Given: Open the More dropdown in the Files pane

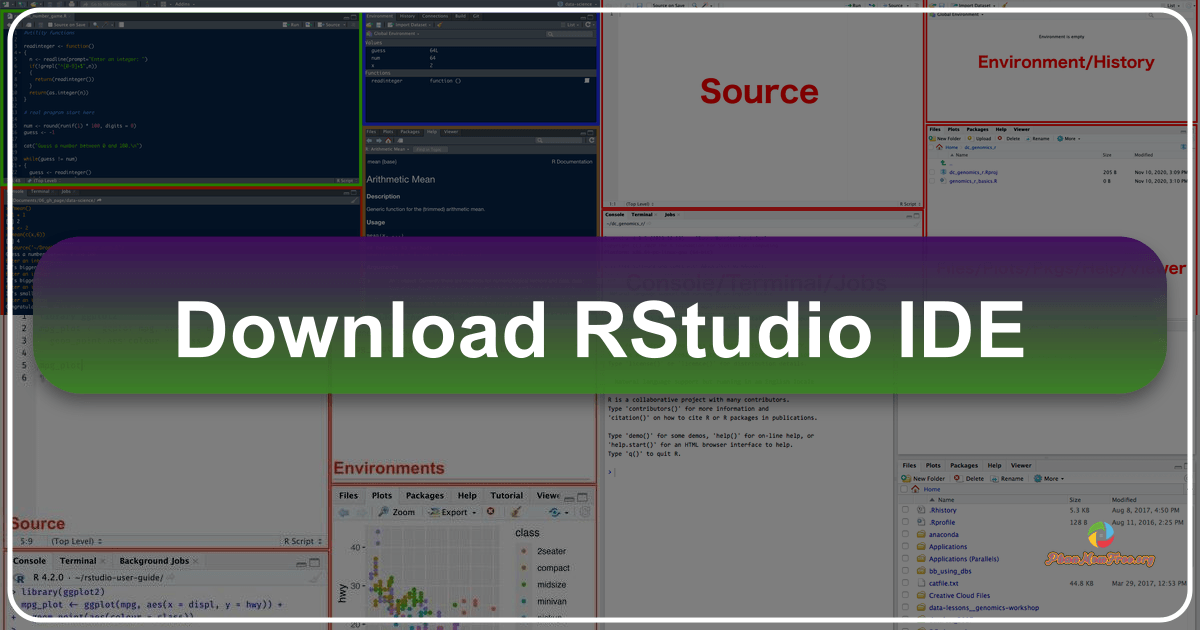Looking at the screenshot, I should pos(1050,478).
